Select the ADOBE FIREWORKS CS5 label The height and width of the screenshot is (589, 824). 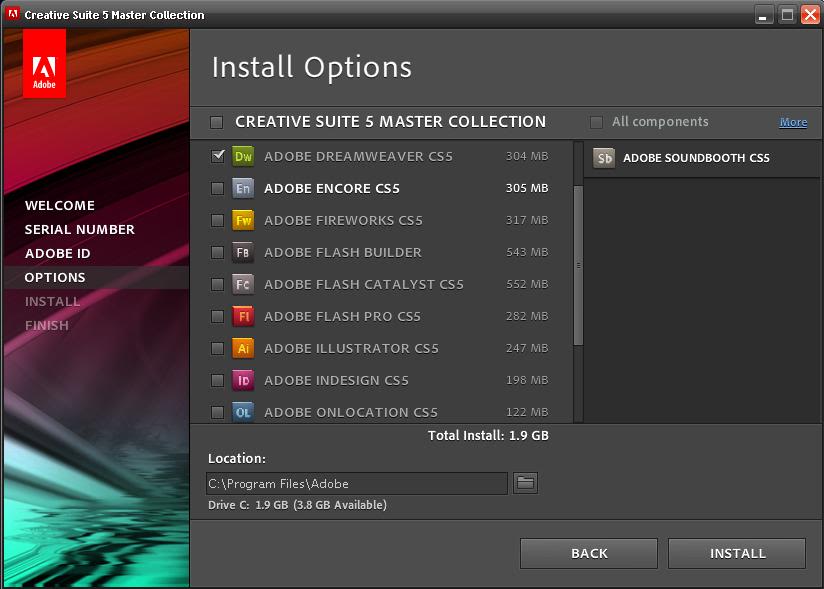pos(343,221)
